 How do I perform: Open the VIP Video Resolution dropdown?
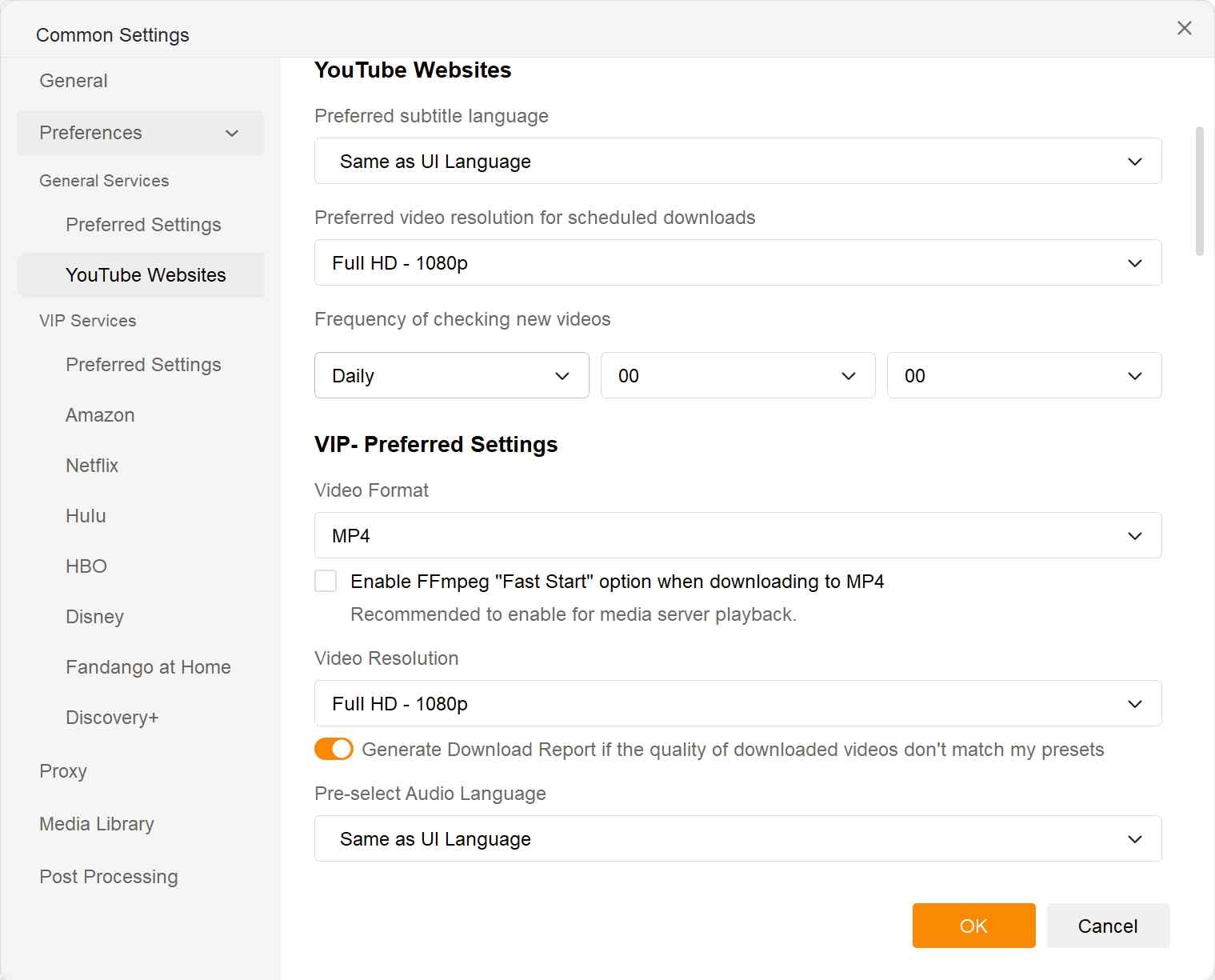736,703
